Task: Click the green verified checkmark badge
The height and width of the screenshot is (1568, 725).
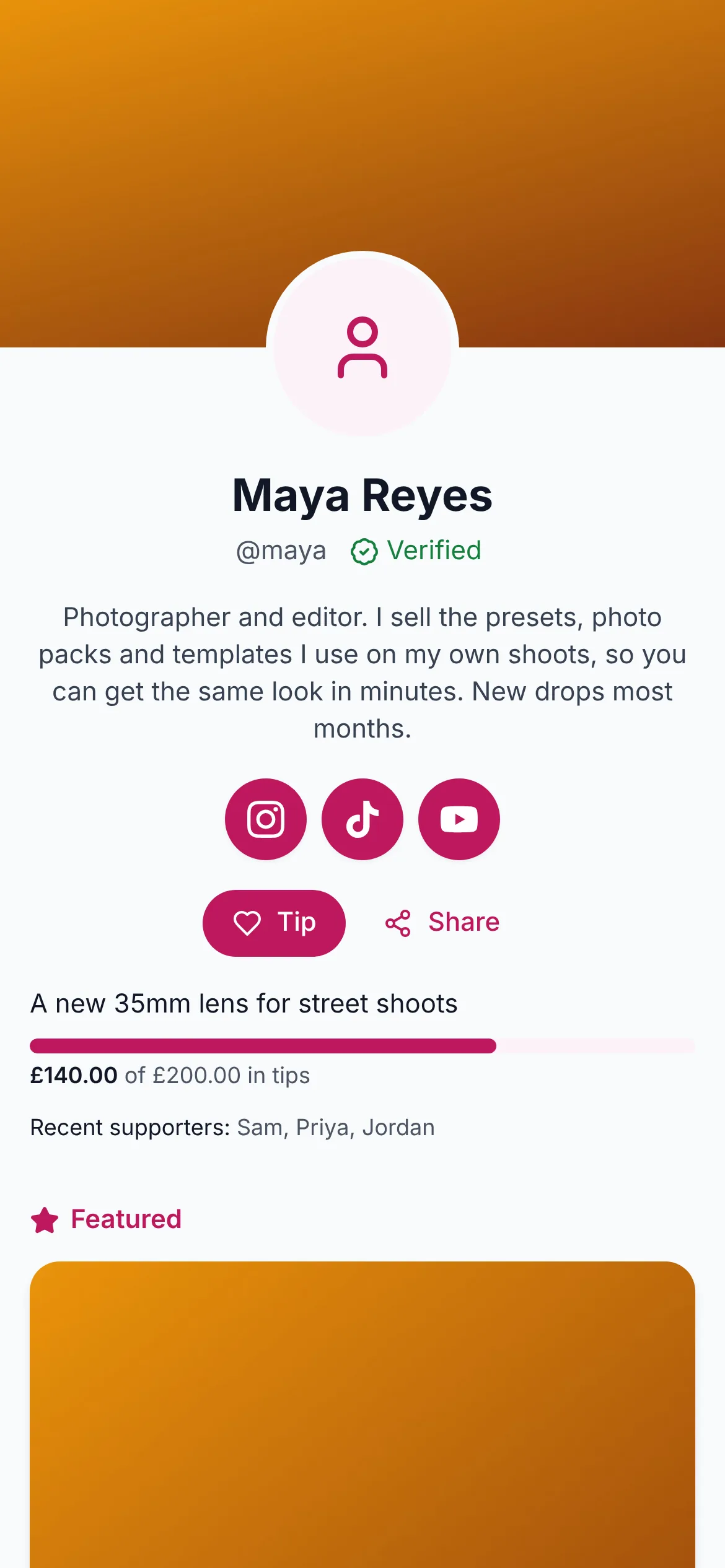Action: [364, 551]
